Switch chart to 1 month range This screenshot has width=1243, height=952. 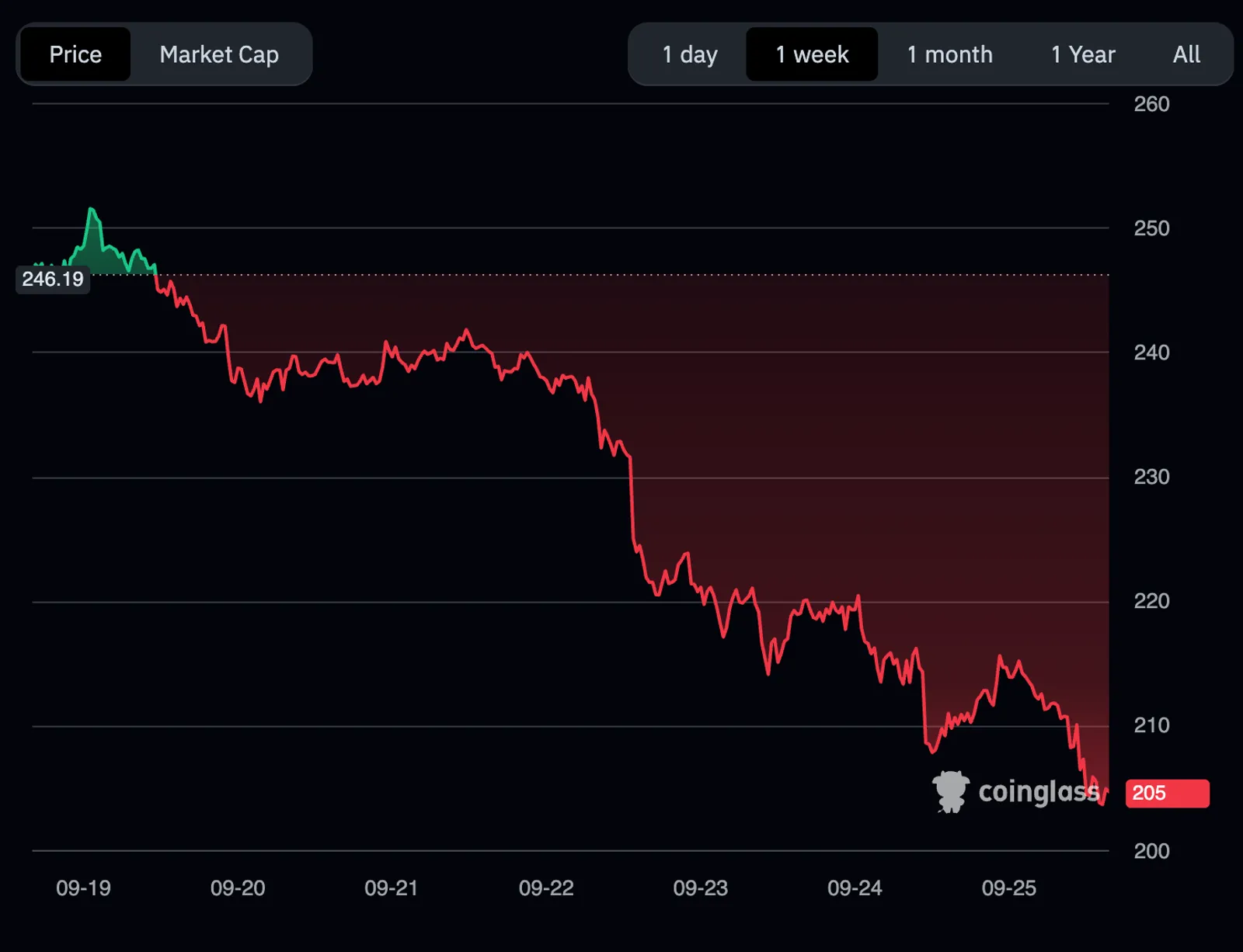point(950,54)
